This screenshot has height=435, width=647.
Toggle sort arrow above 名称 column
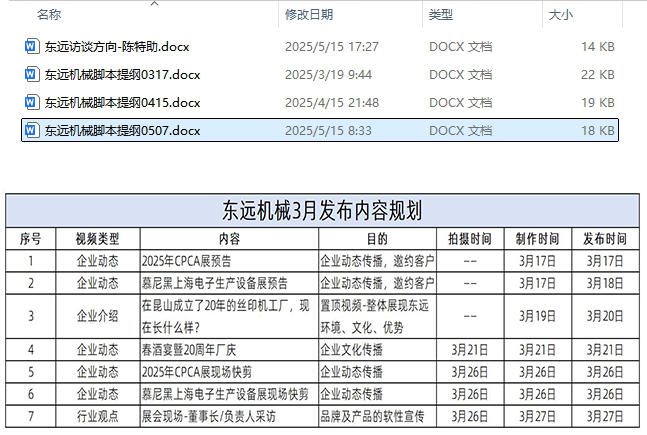pyautogui.click(x=155, y=4)
